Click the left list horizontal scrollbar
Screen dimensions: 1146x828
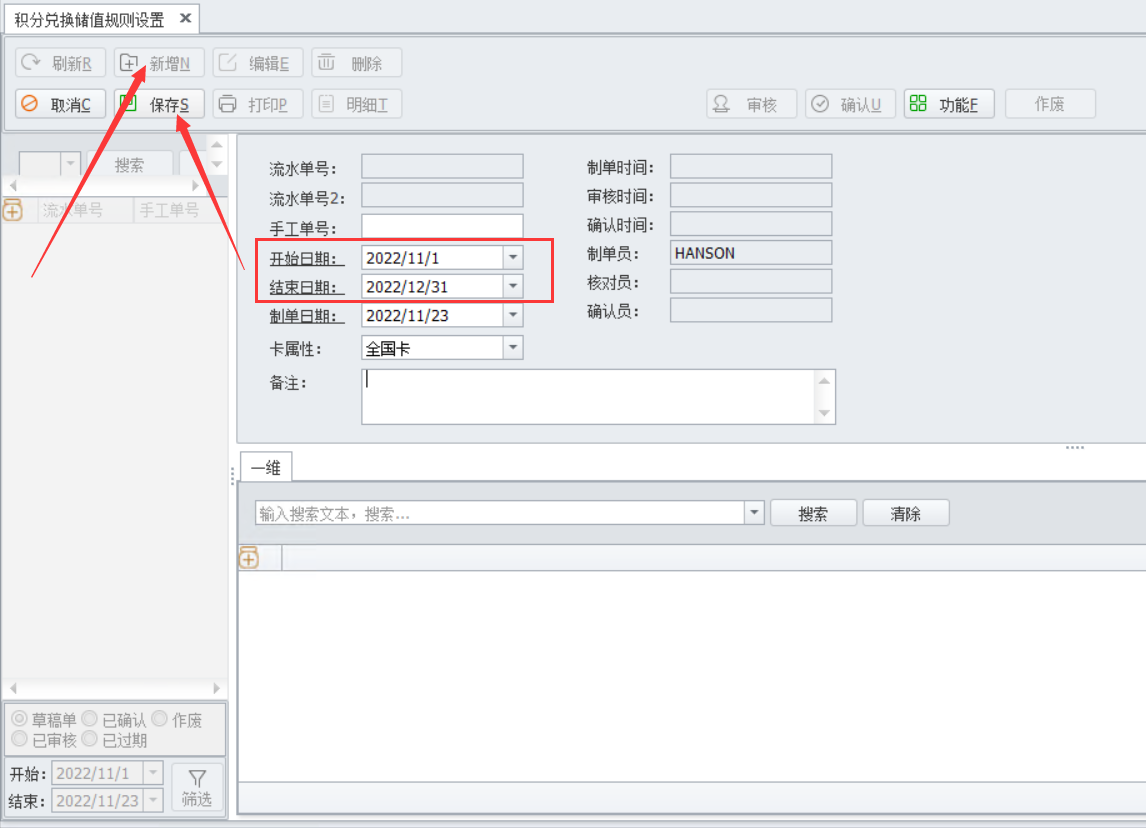(x=113, y=689)
